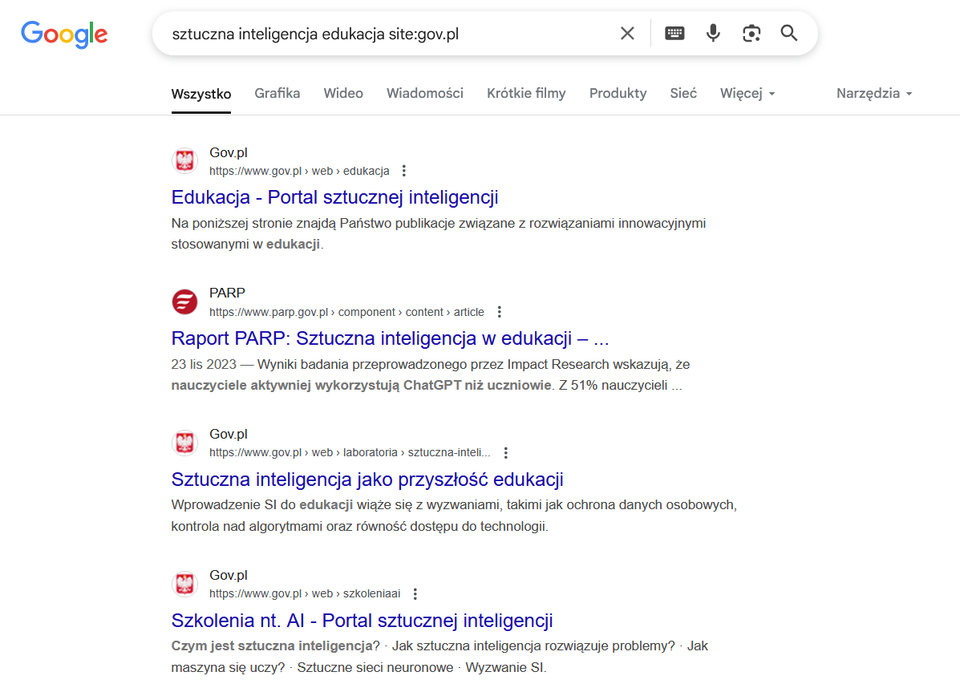
Task: Switch to the Grafika results tab
Action: click(277, 93)
